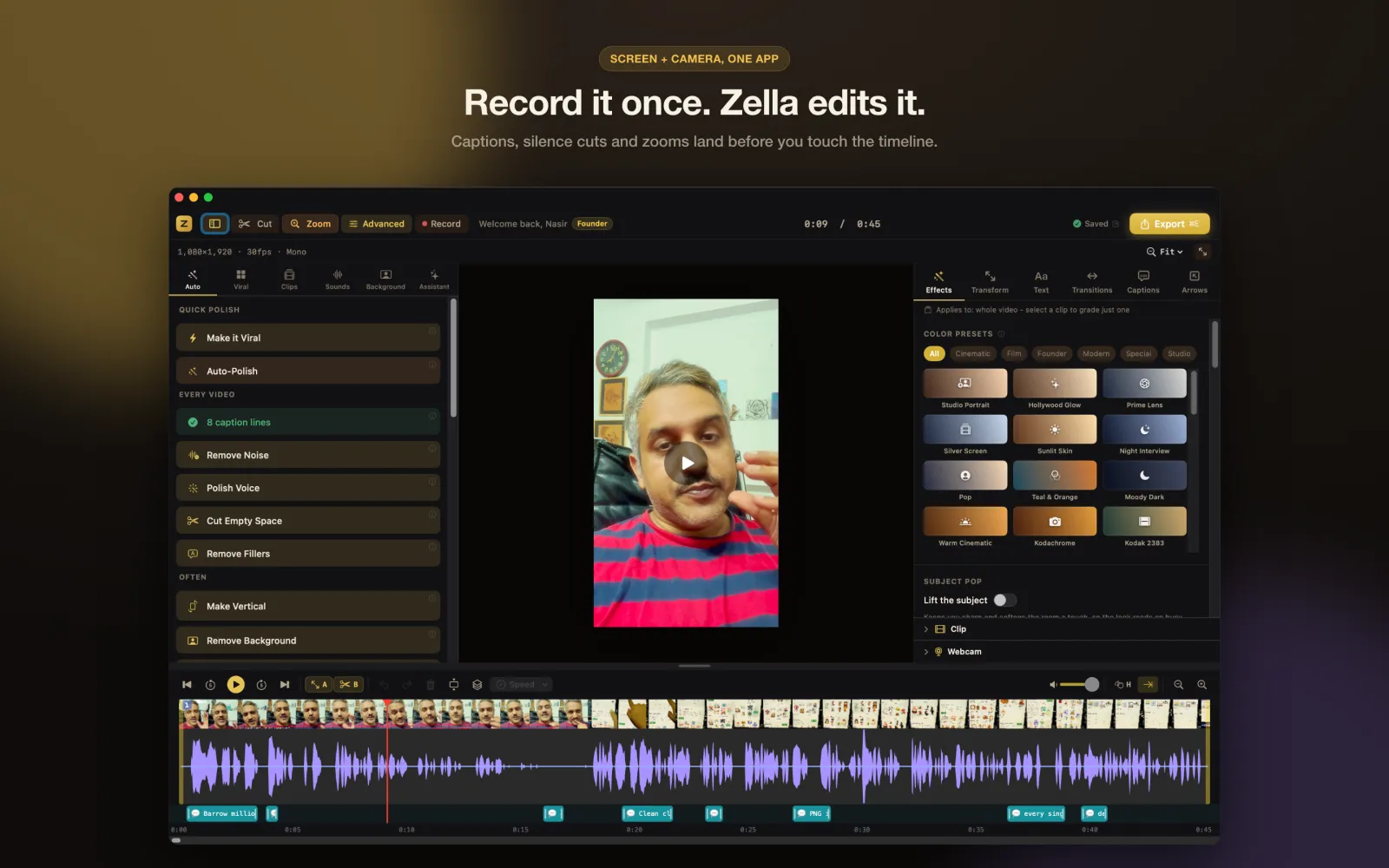Screen dimensions: 1389x868
Task: Mute audio with the speaker icon
Action: [x=1053, y=685]
